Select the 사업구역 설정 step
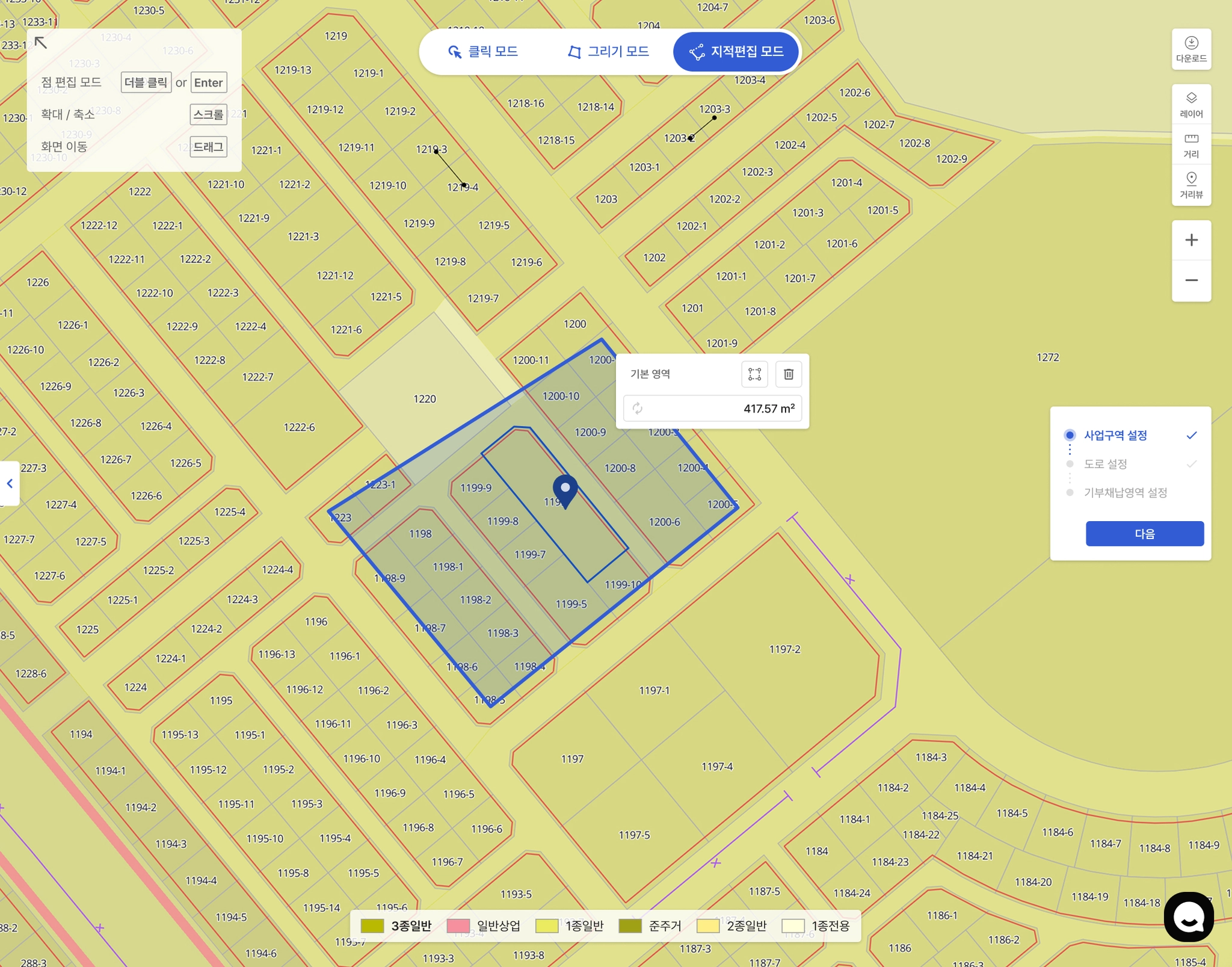Screen dimensions: 1232x967 coord(1115,435)
